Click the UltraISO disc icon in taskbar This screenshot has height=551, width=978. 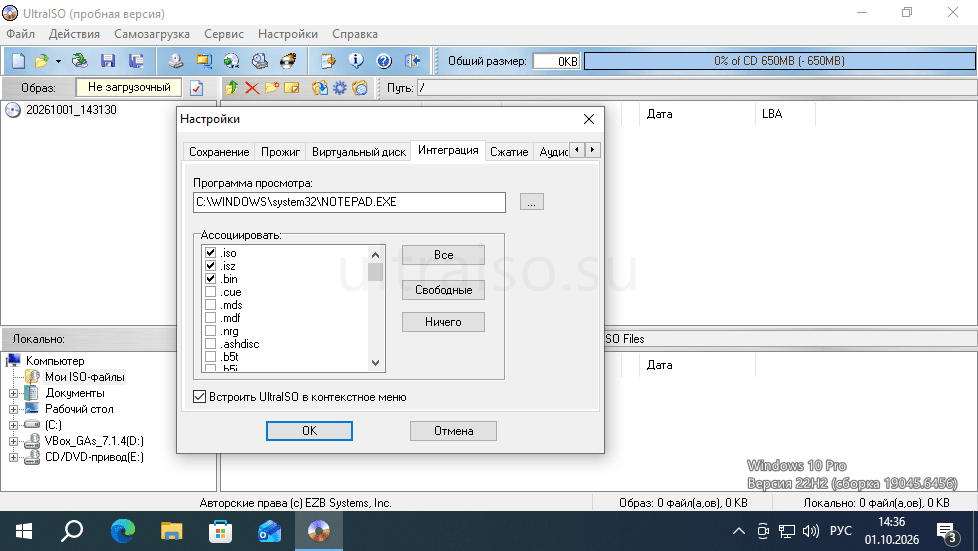click(319, 532)
